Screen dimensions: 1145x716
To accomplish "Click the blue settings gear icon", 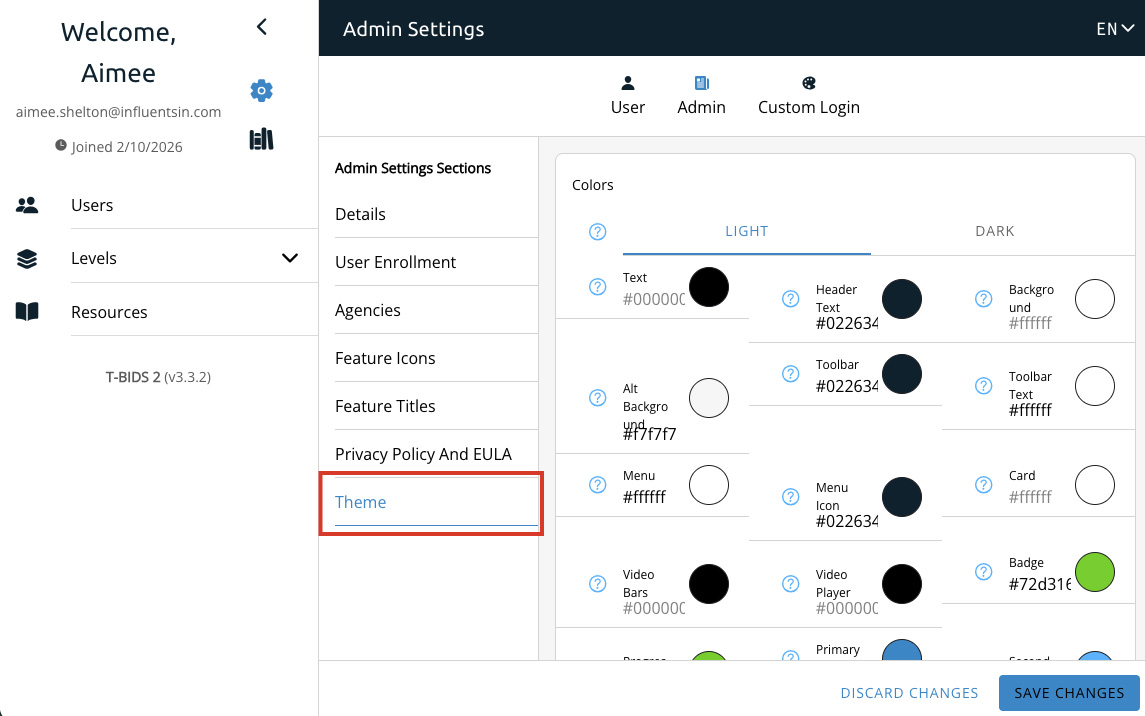I will click(261, 91).
